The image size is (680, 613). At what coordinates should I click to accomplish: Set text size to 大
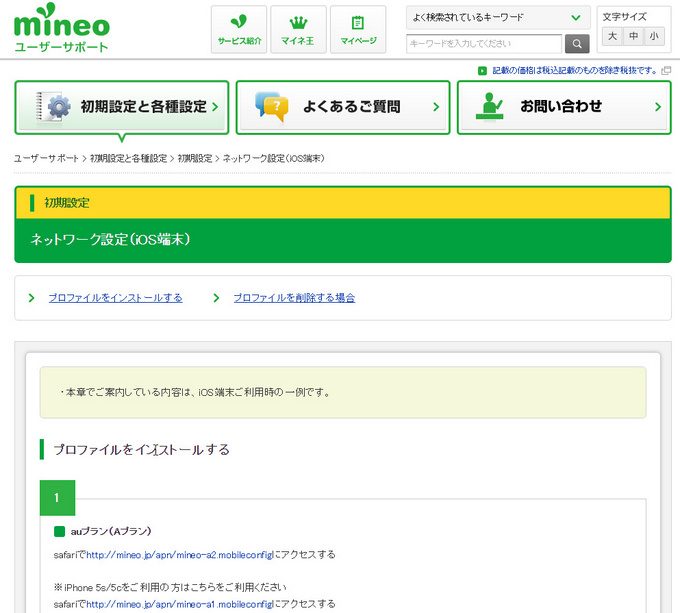tap(612, 36)
